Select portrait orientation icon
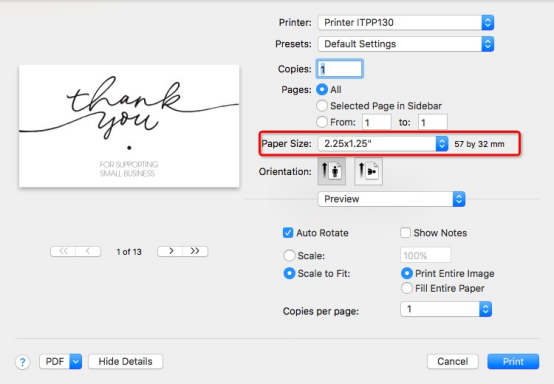This screenshot has width=554, height=384. (331, 171)
